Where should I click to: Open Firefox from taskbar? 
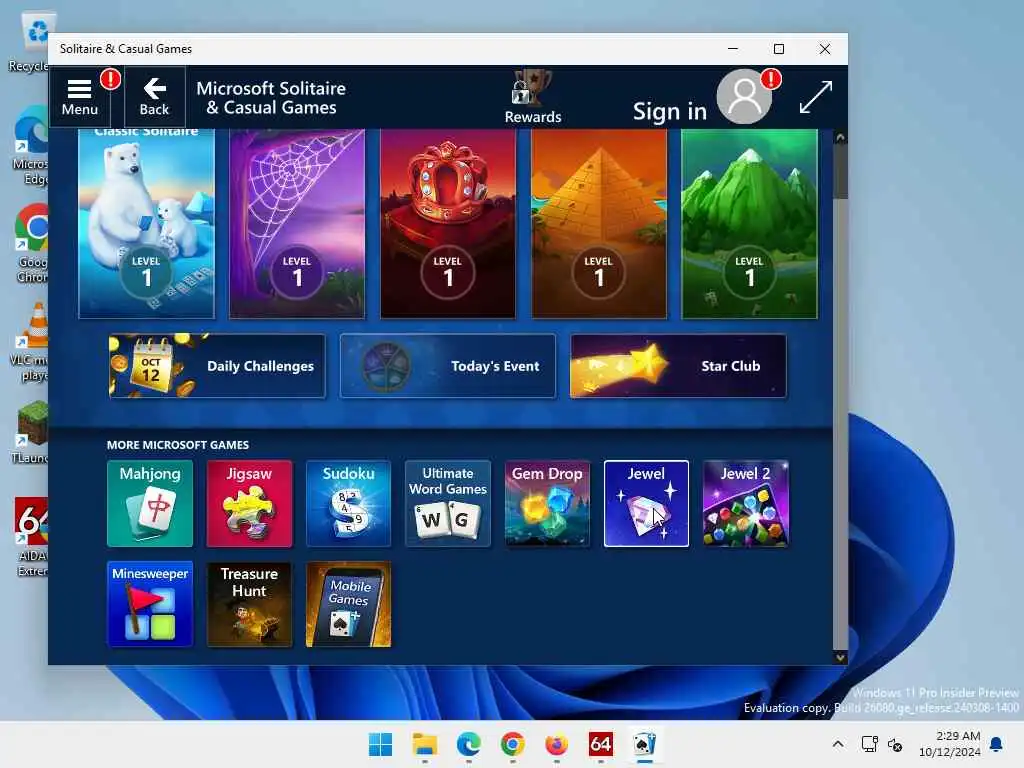click(556, 744)
